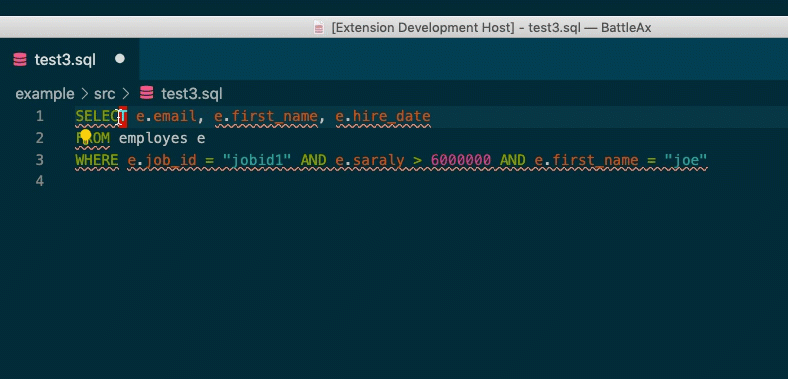Click the string "joe"
Viewport: 788px width, 379px height.
click(x=686, y=160)
